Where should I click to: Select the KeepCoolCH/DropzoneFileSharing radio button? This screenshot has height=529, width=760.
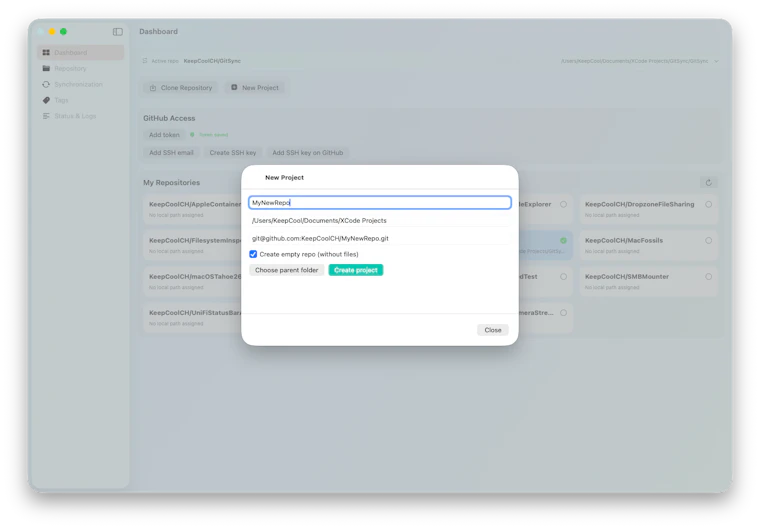pyautogui.click(x=709, y=205)
